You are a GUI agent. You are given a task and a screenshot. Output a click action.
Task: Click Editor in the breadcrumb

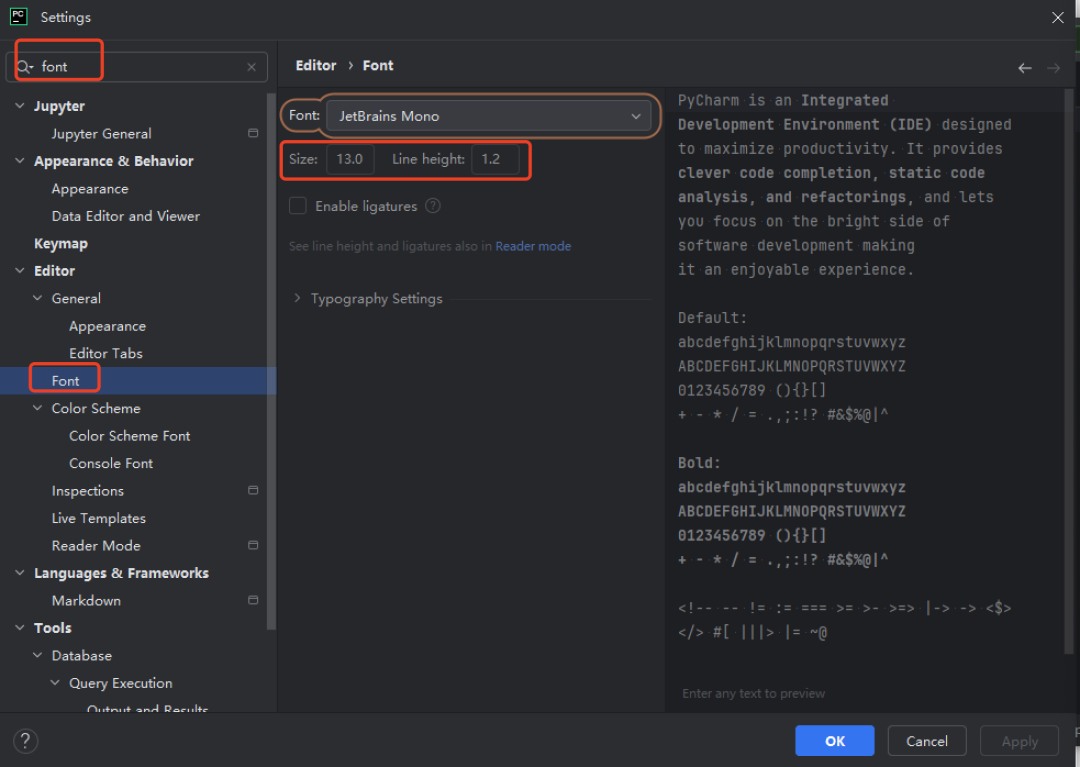(315, 65)
